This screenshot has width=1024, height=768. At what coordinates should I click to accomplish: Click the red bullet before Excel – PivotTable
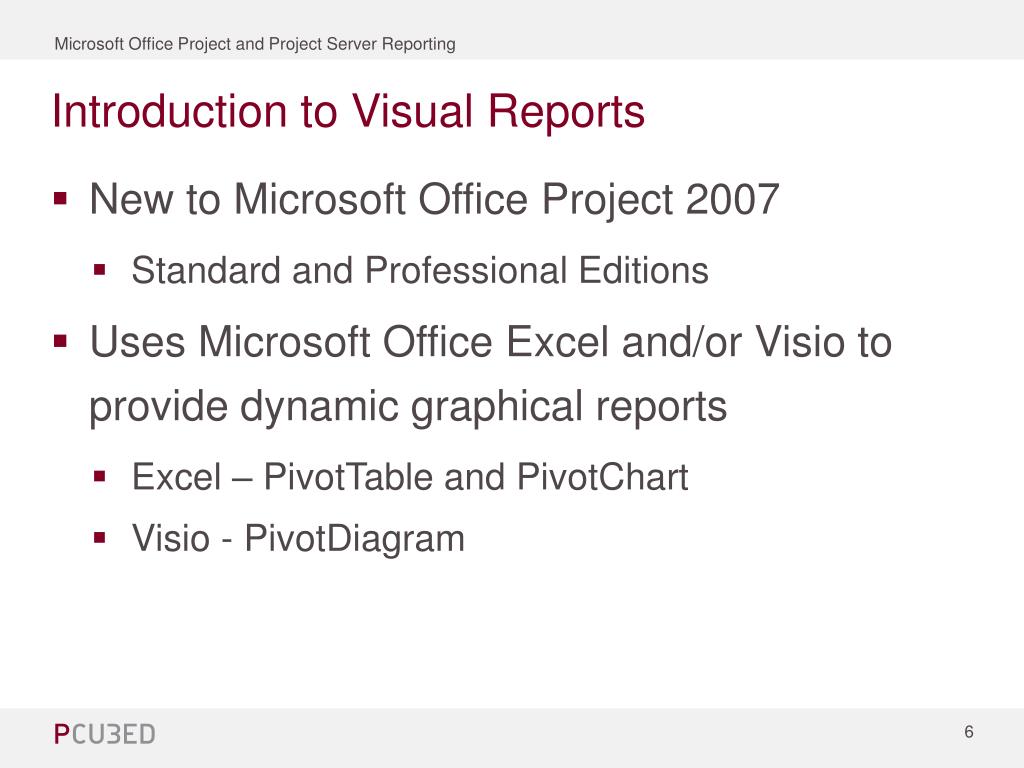tap(99, 476)
